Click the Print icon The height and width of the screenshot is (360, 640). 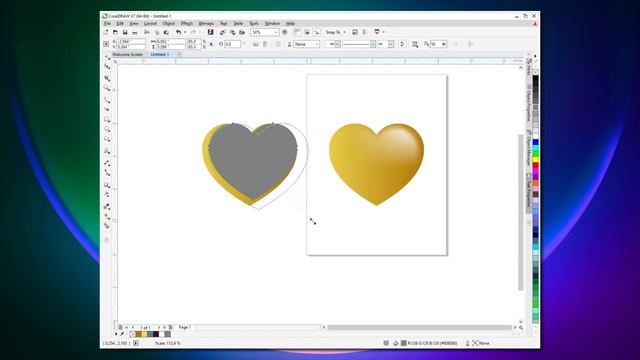(x=135, y=32)
